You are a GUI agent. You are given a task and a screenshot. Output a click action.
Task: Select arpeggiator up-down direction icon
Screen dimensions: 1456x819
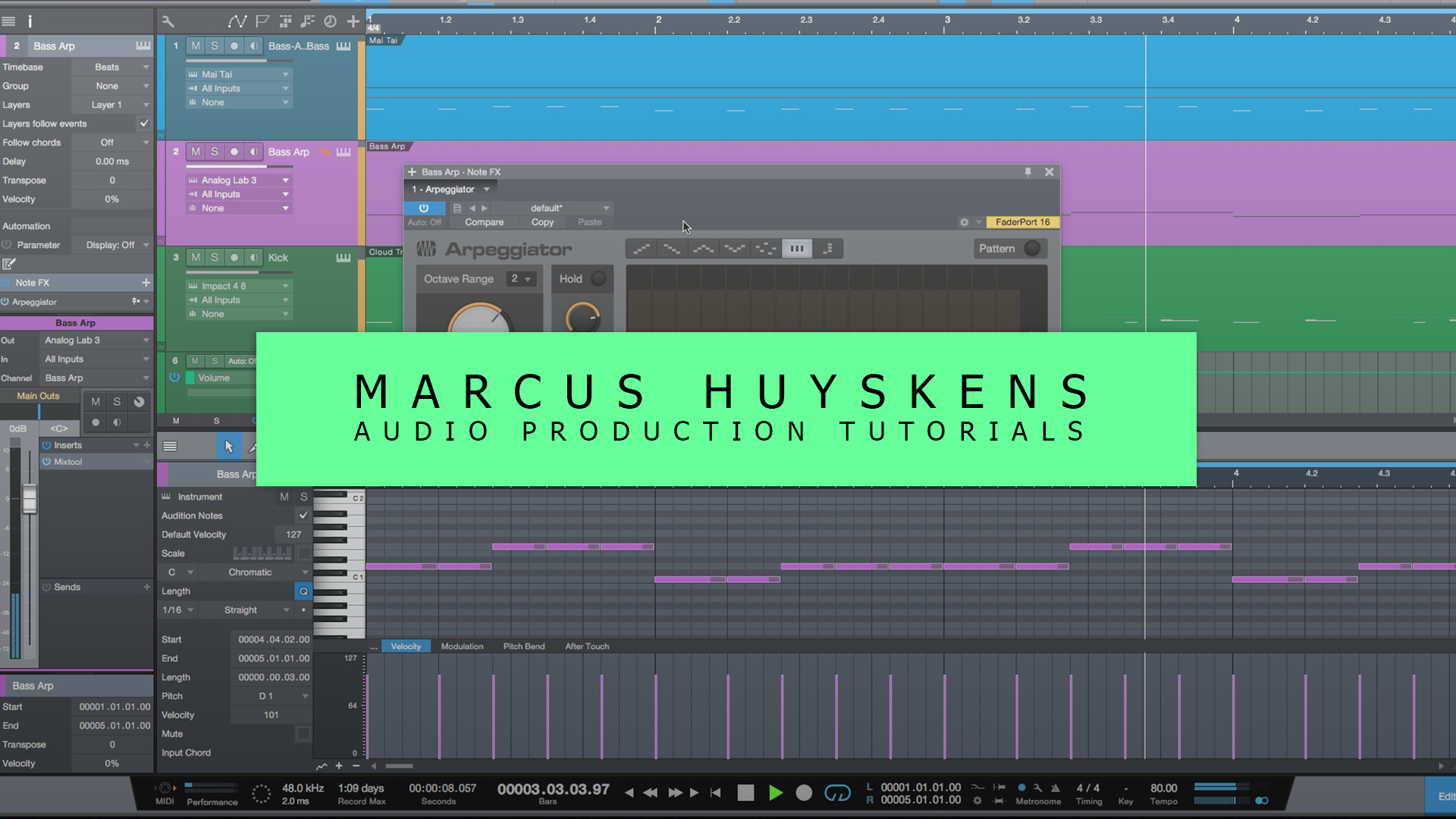coord(703,249)
